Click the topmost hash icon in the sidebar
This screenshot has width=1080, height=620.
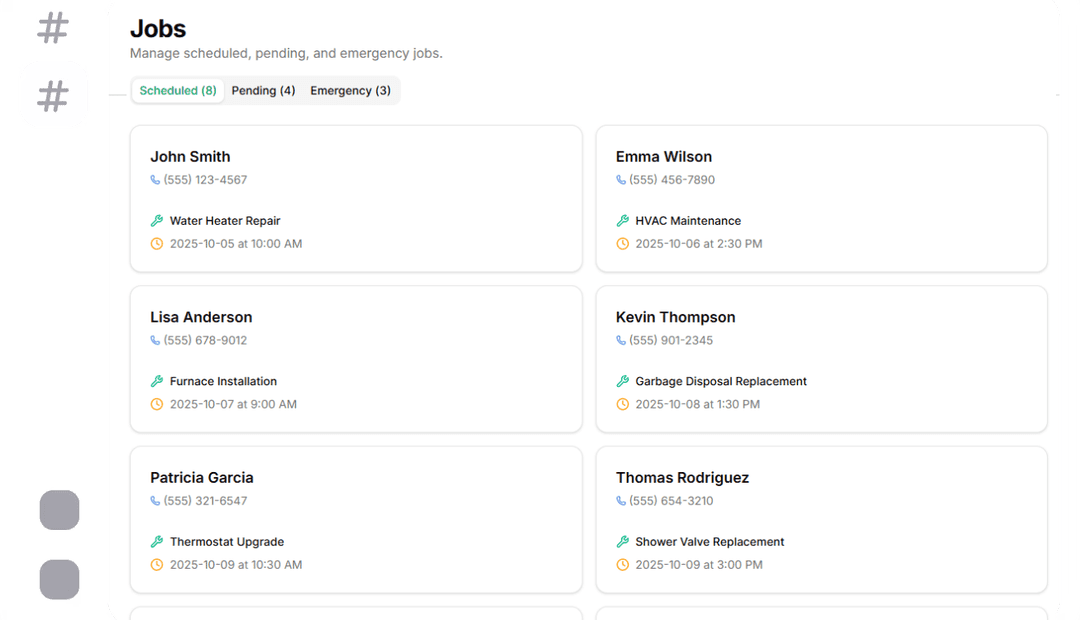pyautogui.click(x=53, y=28)
